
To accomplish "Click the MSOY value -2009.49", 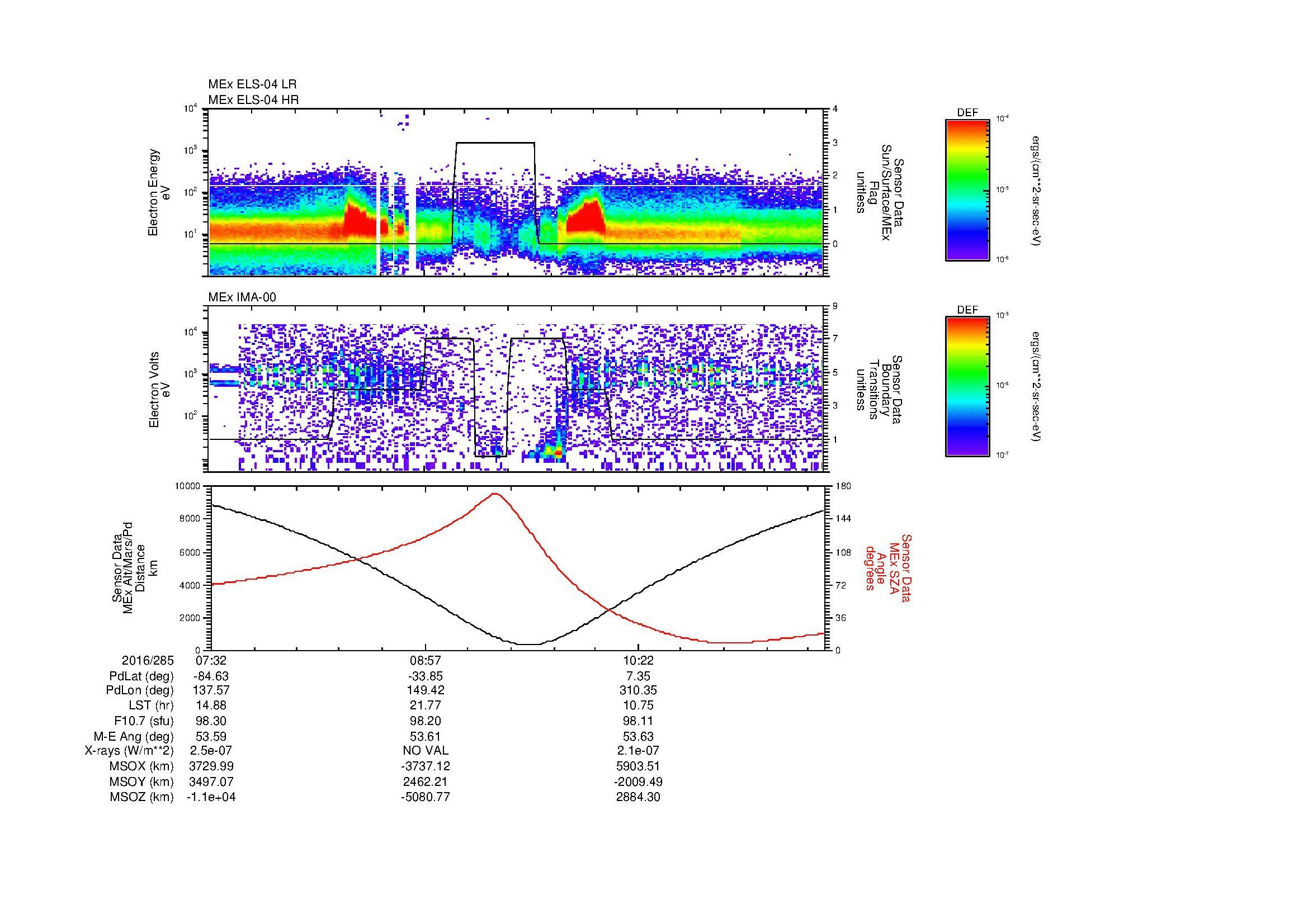I will [638, 781].
